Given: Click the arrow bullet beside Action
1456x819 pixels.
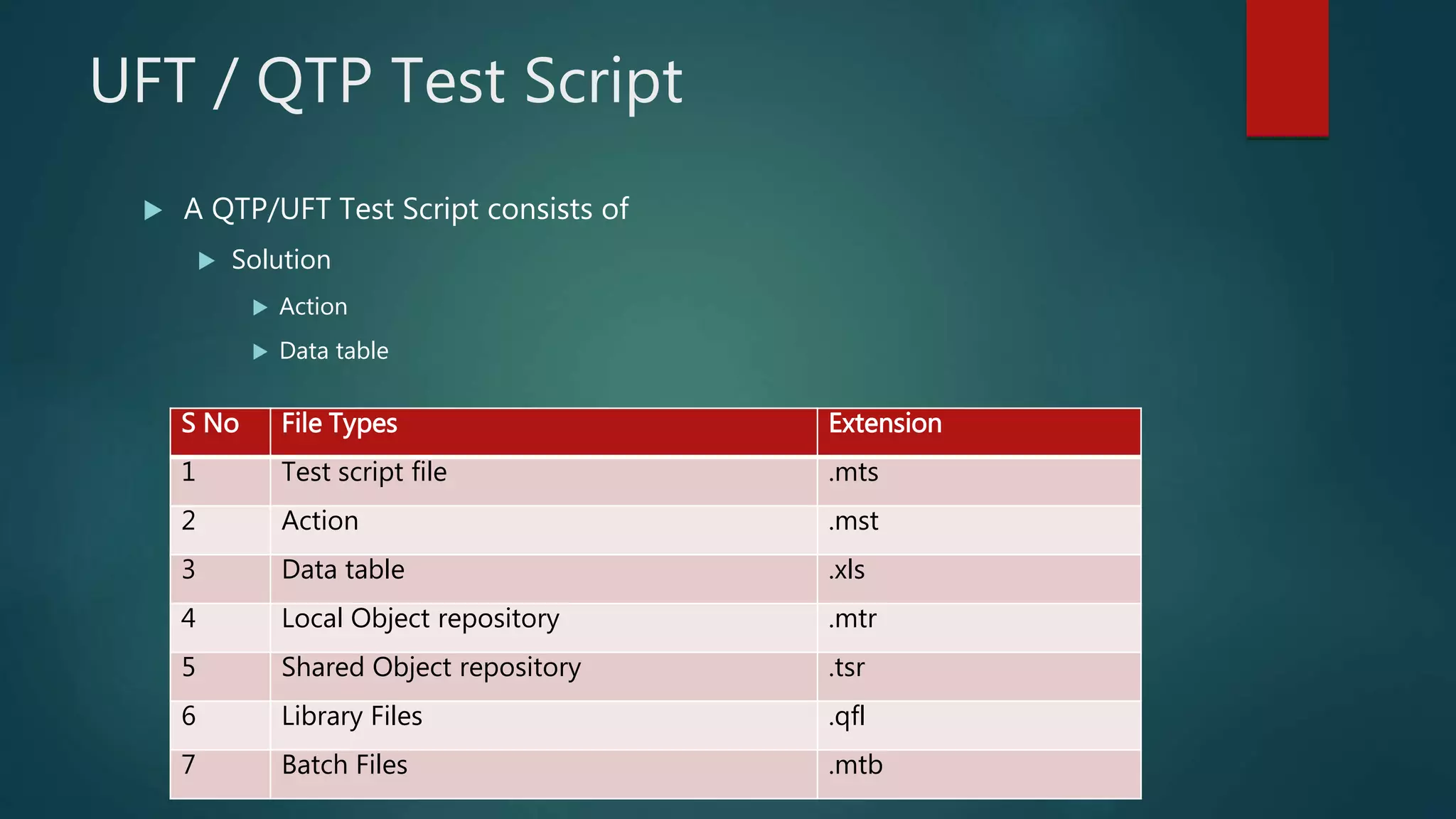Looking at the screenshot, I should pyautogui.click(x=260, y=308).
